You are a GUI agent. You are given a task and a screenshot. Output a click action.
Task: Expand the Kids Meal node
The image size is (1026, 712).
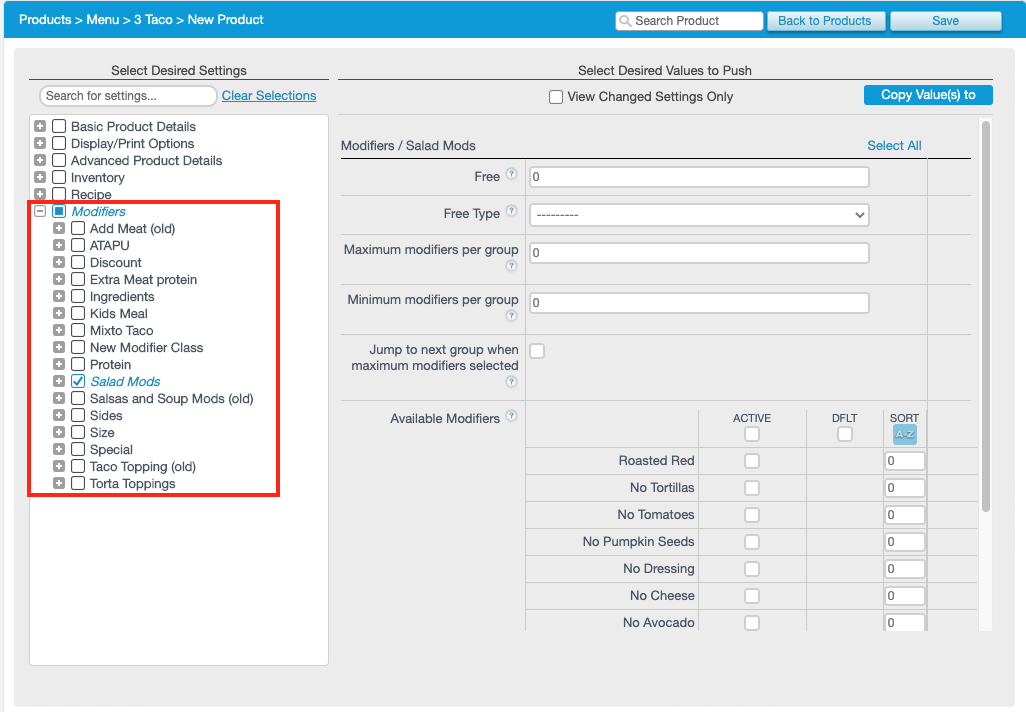pyautogui.click(x=59, y=313)
